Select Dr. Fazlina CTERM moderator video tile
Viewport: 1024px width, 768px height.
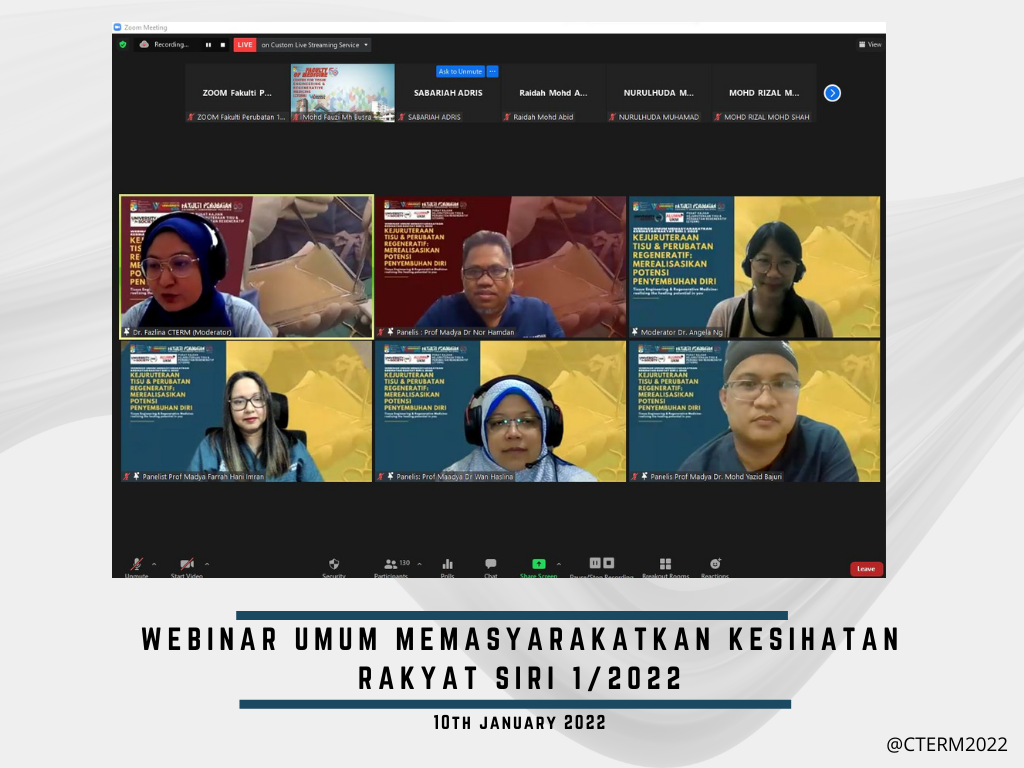(x=246, y=267)
